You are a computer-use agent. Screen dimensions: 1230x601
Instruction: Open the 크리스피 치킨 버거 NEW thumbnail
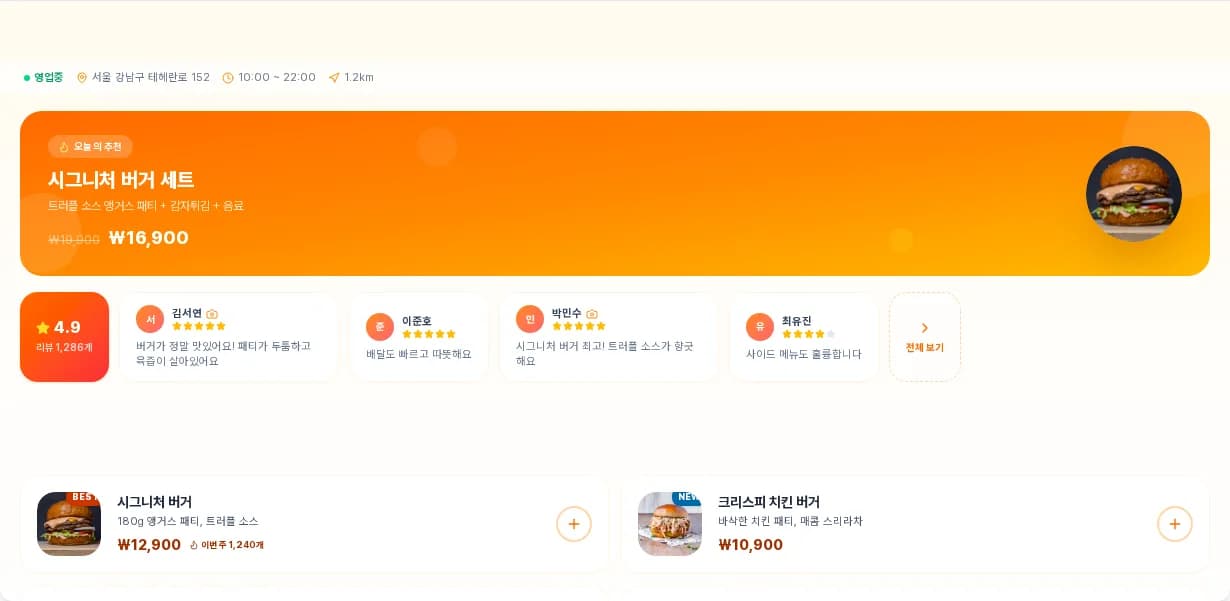670,524
